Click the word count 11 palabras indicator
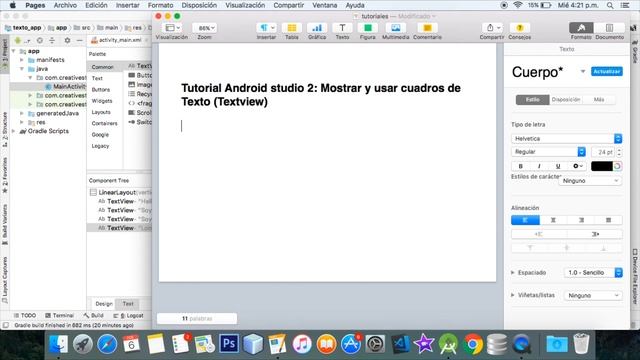The image size is (640, 360). (x=197, y=318)
